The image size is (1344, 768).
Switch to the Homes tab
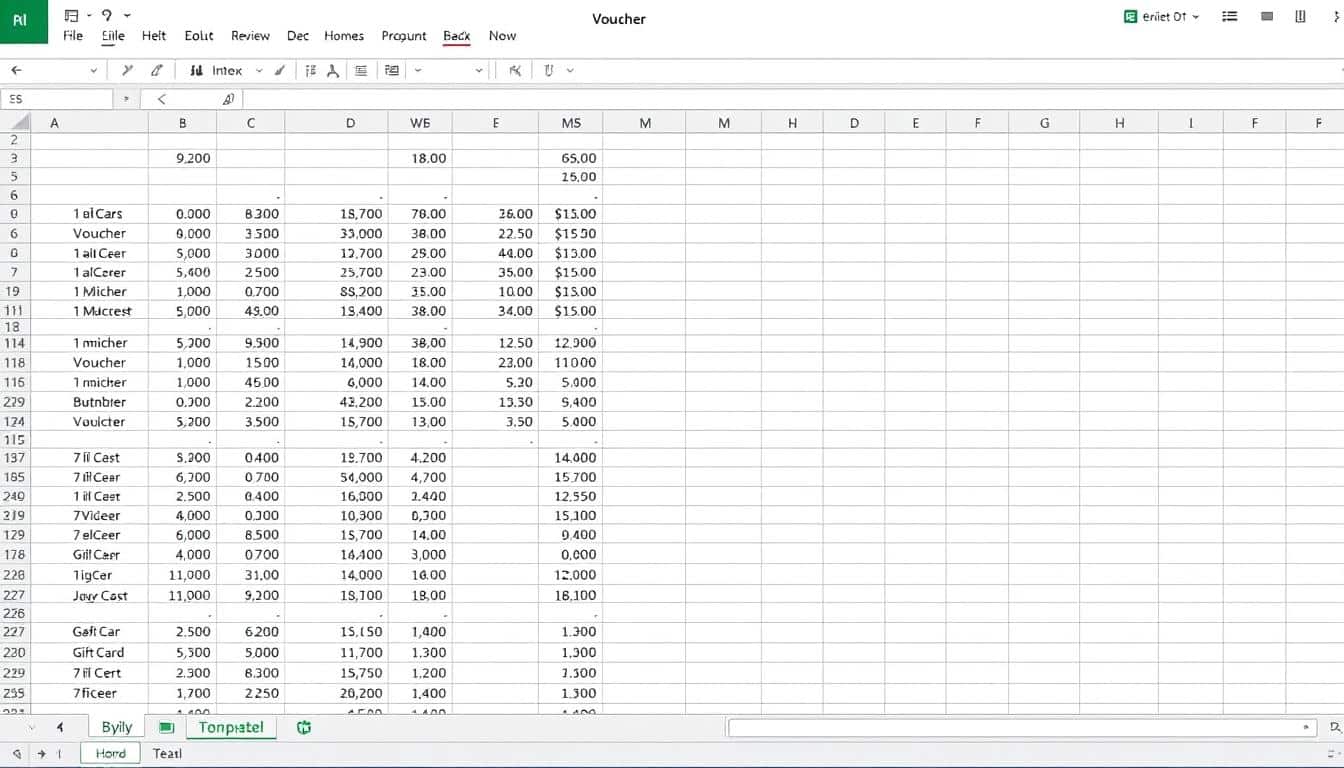(344, 35)
